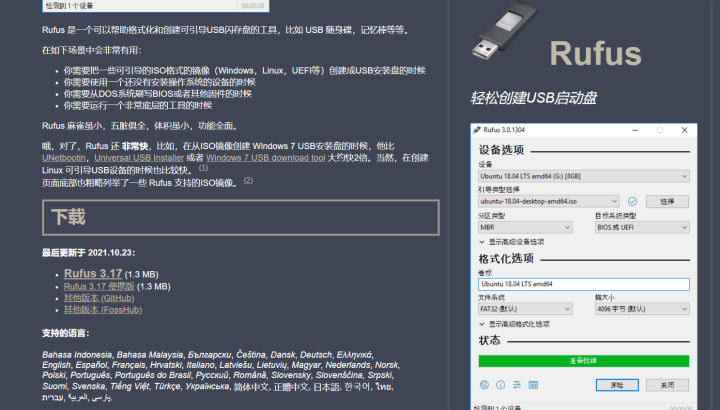Image resolution: width=720 pixels, height=410 pixels.
Task: Minimize the Rufus 3.0.1304 window
Action: (635, 130)
